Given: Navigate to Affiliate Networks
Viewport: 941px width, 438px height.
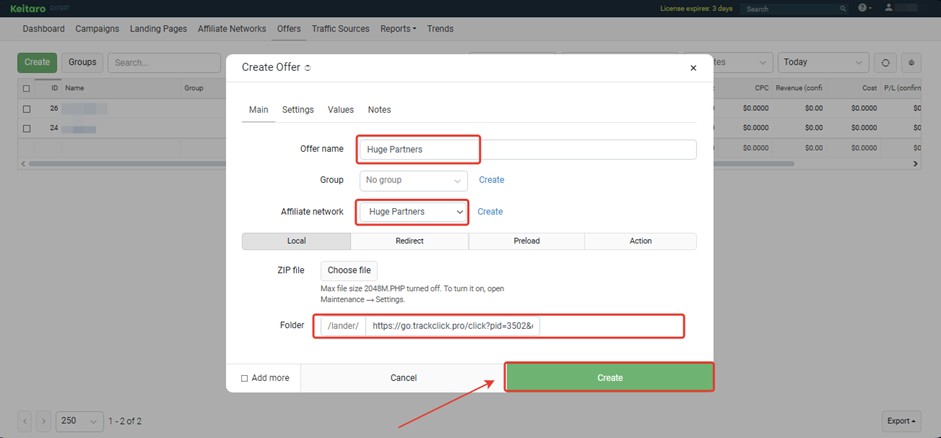Looking at the screenshot, I should (x=232, y=29).
